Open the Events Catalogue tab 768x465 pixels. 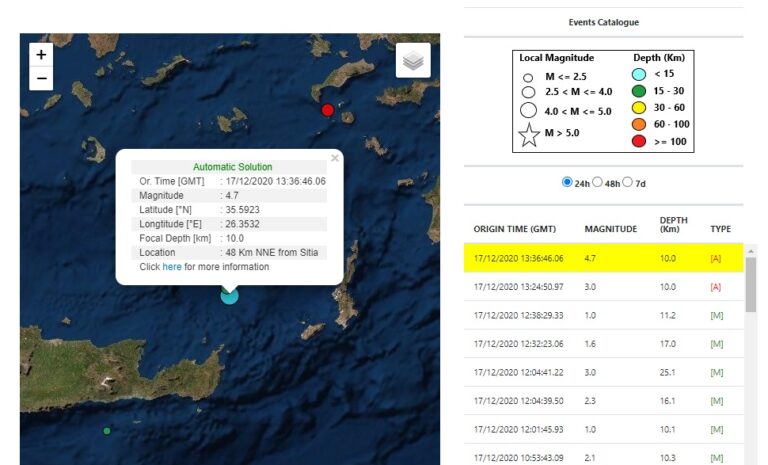click(x=603, y=22)
